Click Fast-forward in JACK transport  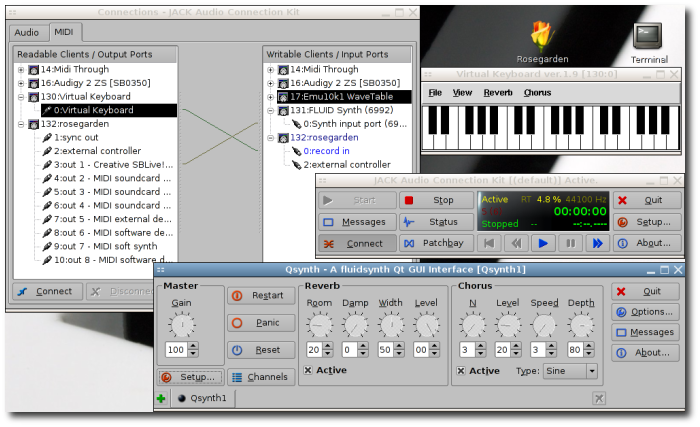pyautogui.click(x=597, y=243)
